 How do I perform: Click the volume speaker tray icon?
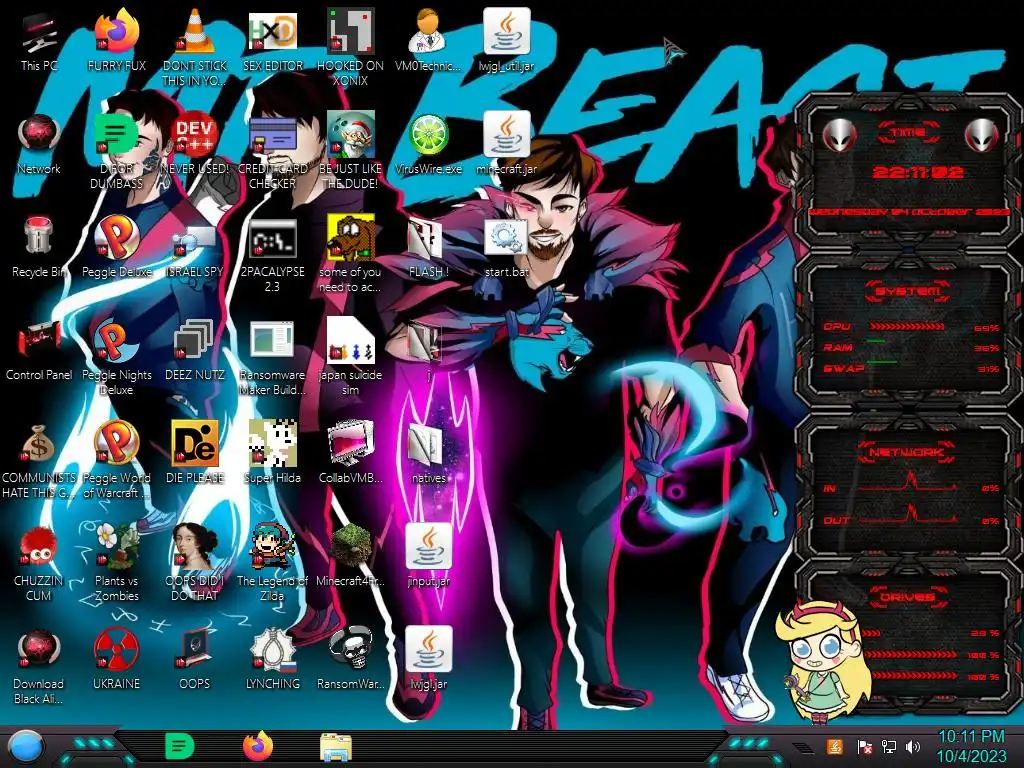pos(914,746)
